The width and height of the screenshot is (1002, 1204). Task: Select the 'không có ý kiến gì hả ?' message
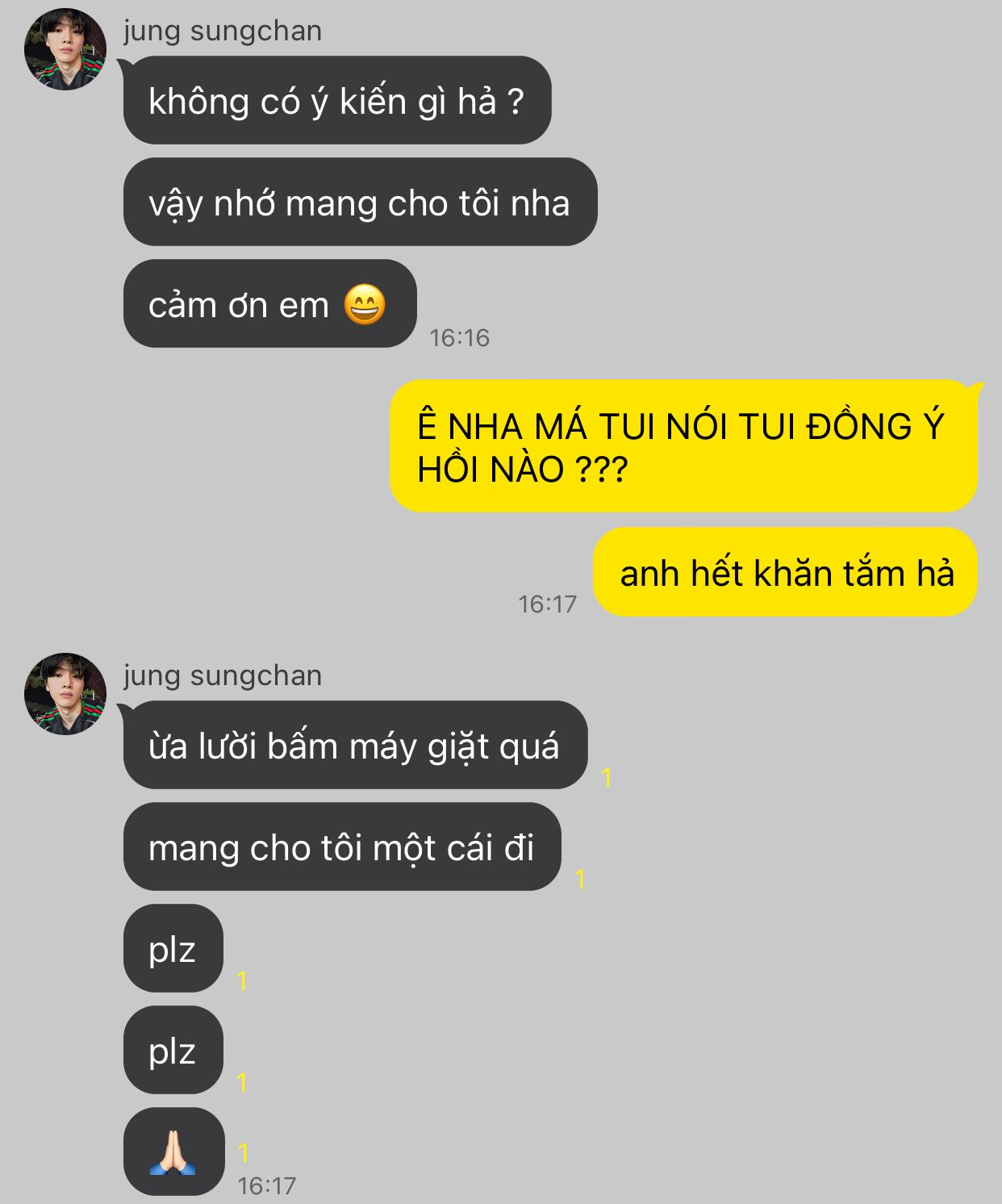tap(337, 100)
